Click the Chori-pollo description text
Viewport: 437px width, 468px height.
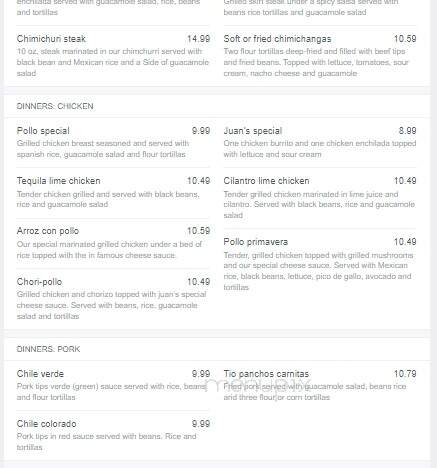coord(111,305)
